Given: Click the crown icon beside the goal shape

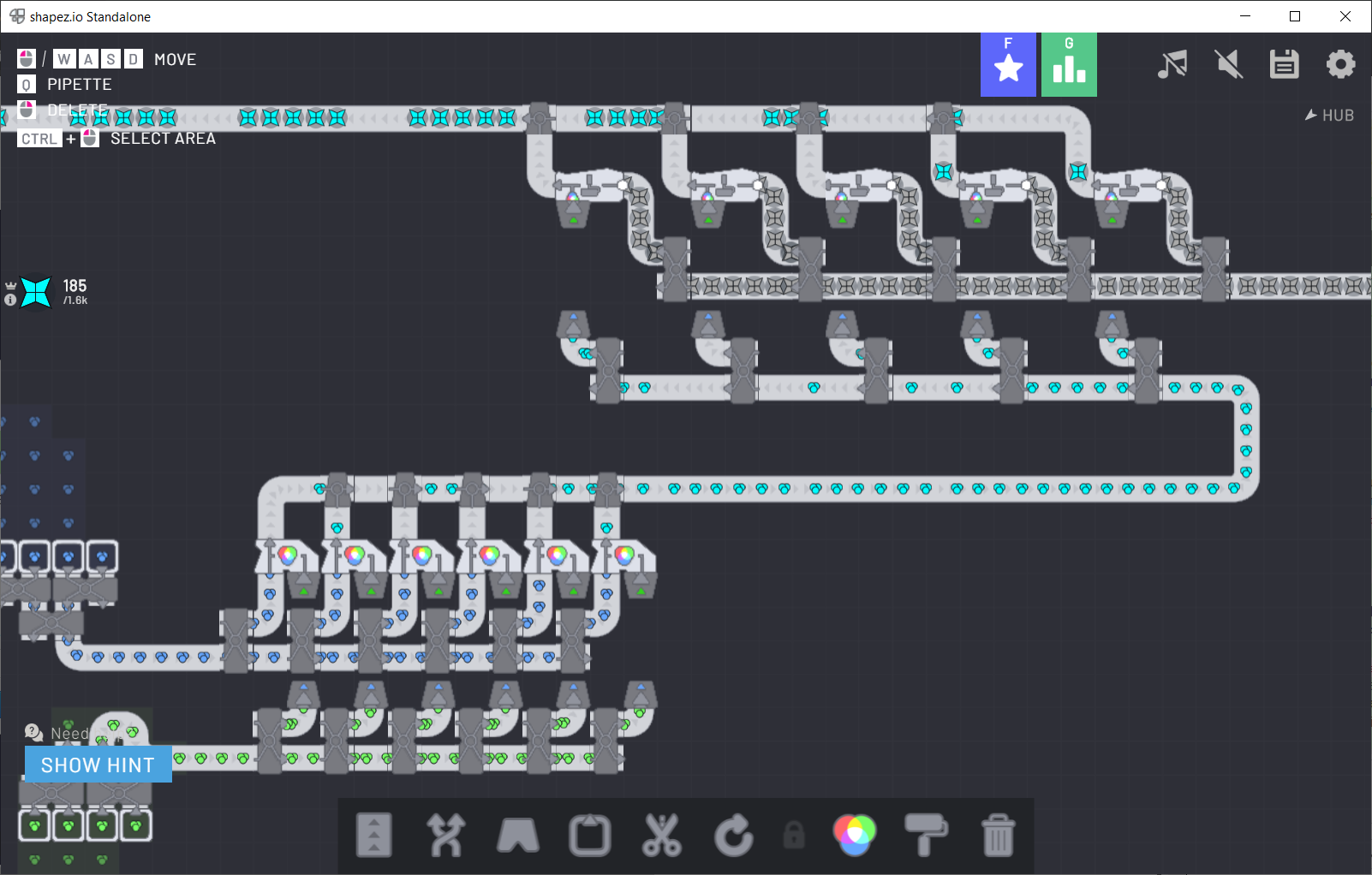Looking at the screenshot, I should pos(10,286).
